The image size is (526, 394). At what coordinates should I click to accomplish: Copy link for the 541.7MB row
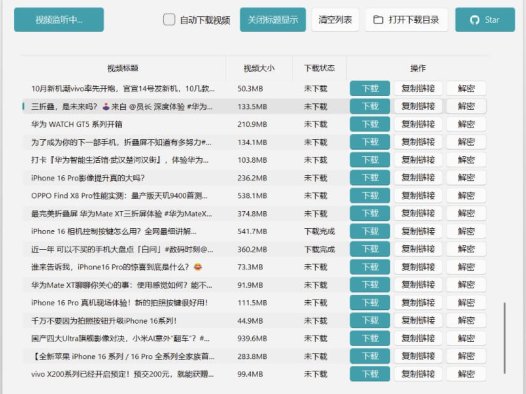coord(418,231)
